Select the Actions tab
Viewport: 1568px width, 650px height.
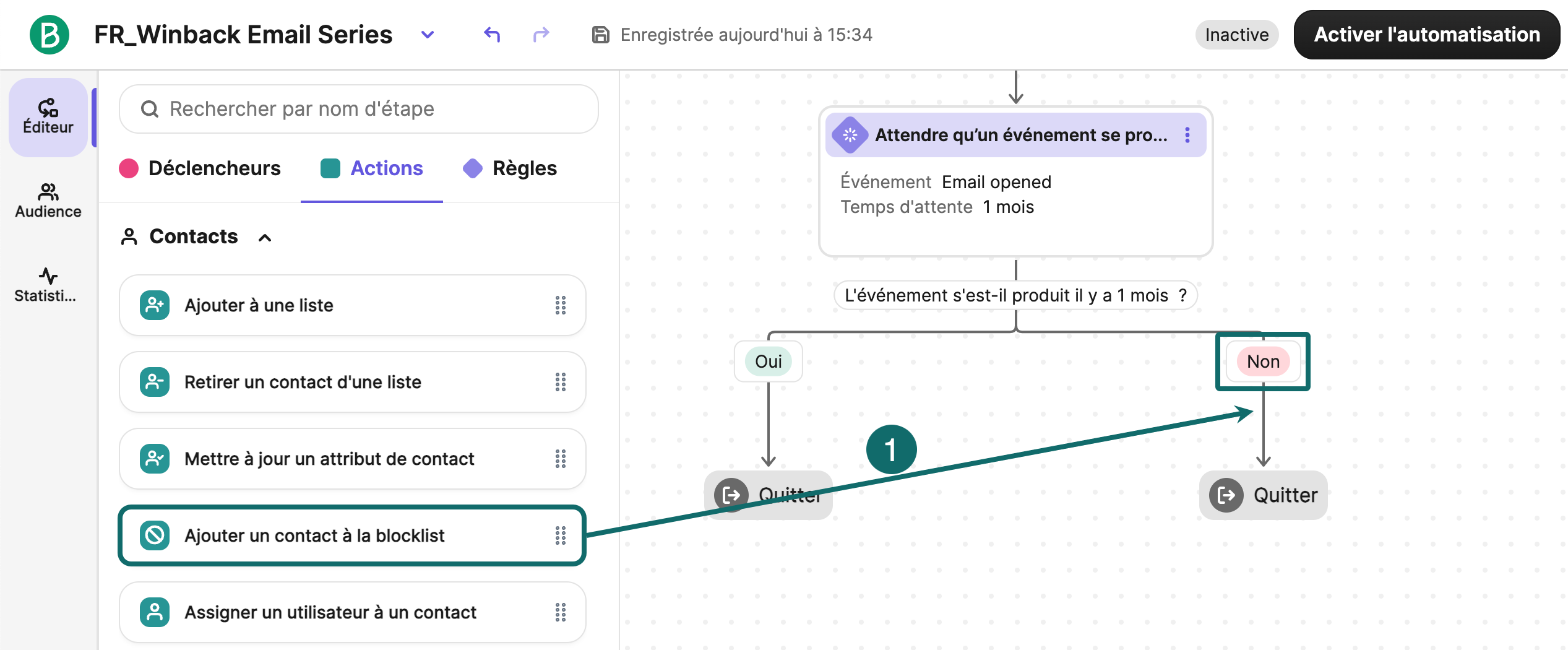click(372, 168)
